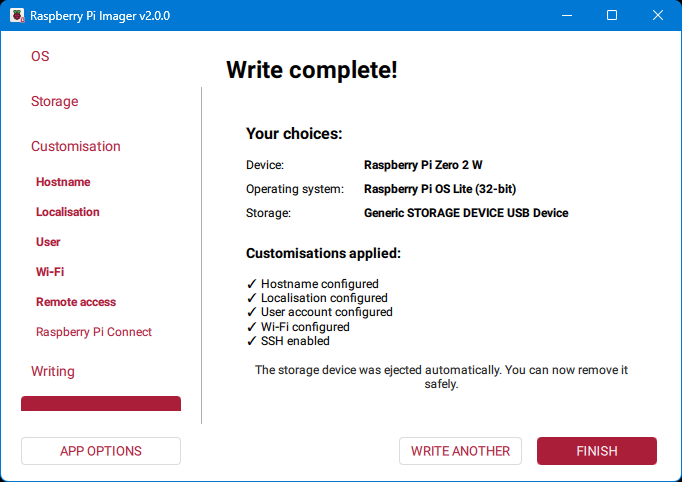Open the Localisation settings page
The image size is (682, 482).
[68, 212]
